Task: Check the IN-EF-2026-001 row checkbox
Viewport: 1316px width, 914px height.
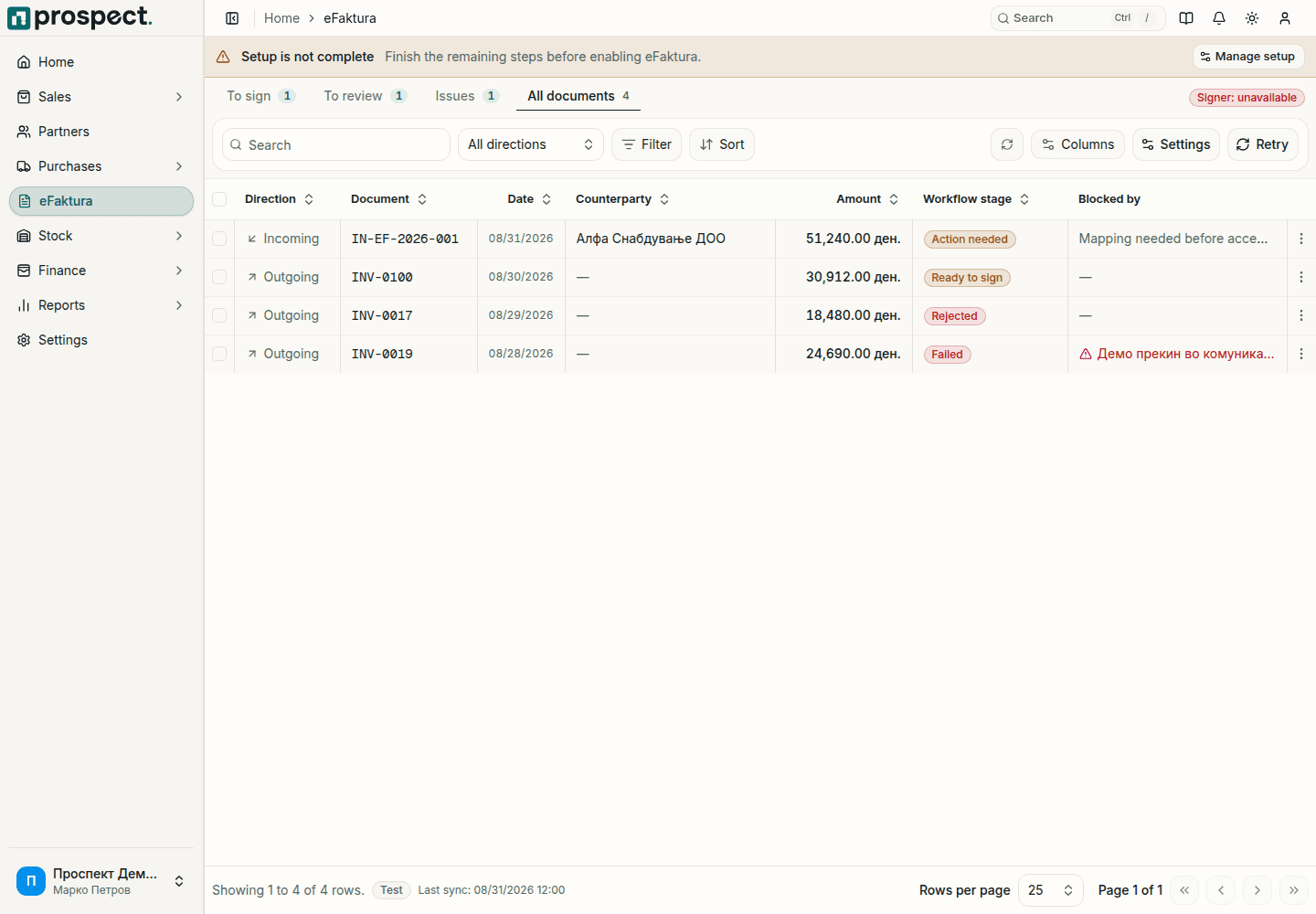Action: (x=219, y=239)
